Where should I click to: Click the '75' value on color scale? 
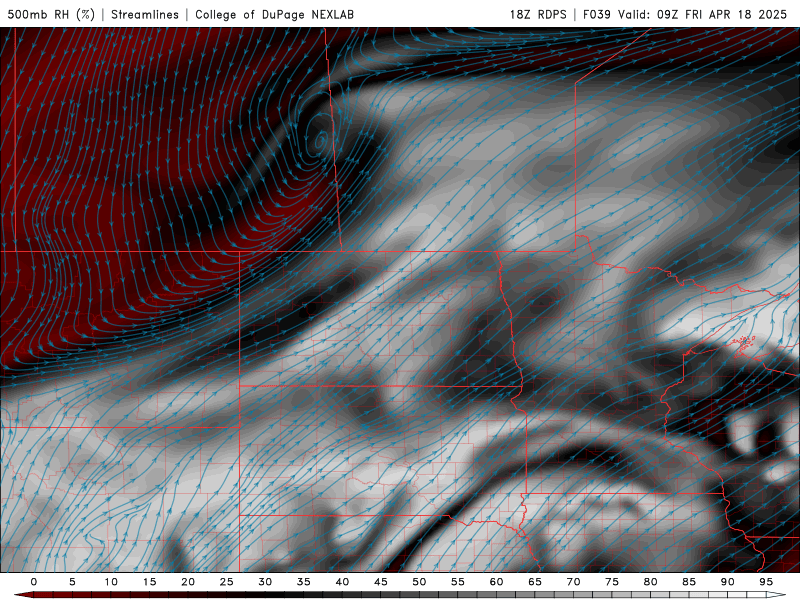click(612, 582)
